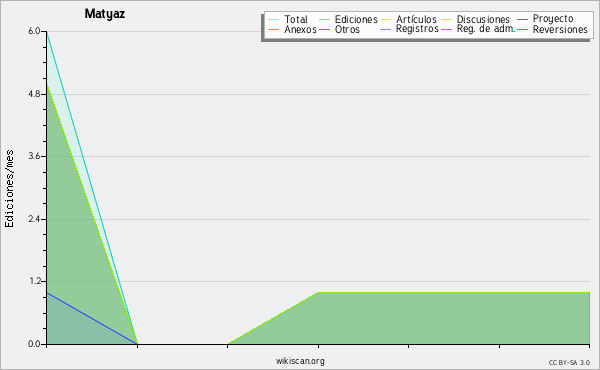The width and height of the screenshot is (600, 370).
Task: Click the 6.0 y-axis value
Action: 34,31
